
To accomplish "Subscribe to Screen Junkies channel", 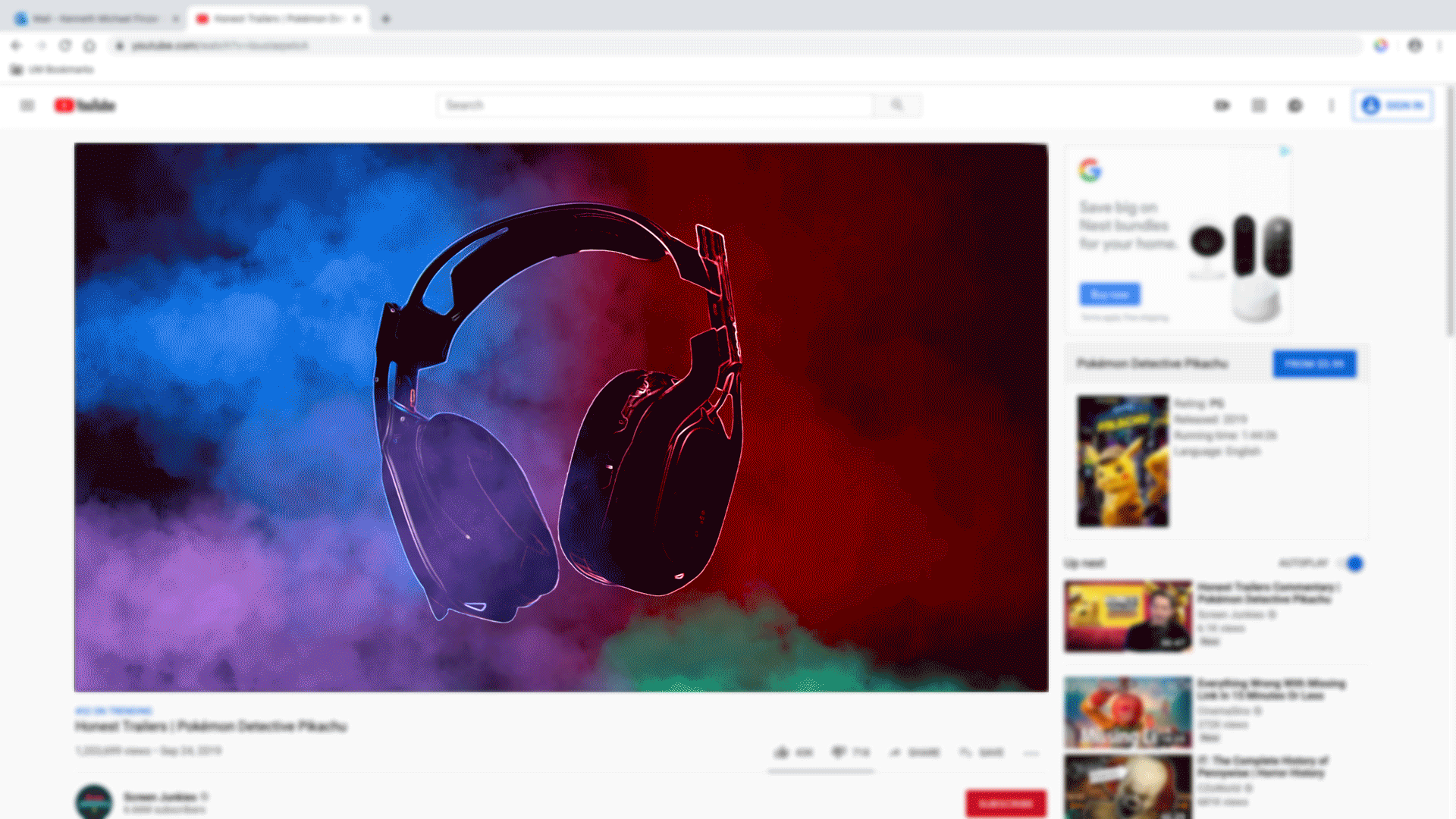I will coord(1006,803).
